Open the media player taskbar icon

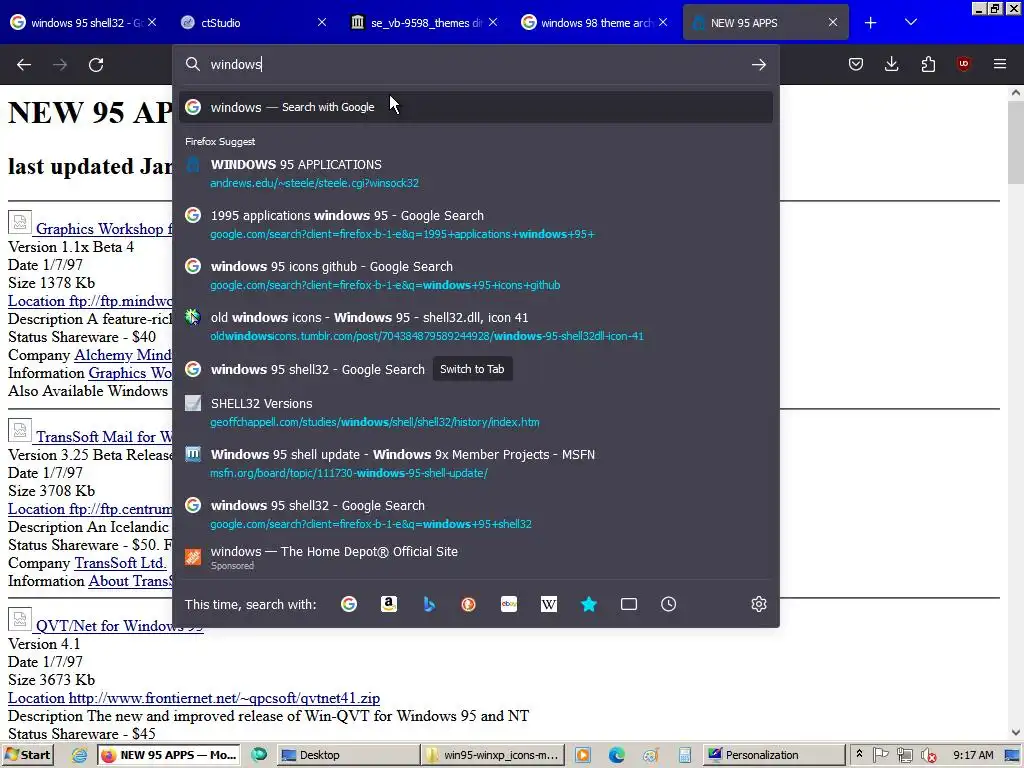coord(583,755)
